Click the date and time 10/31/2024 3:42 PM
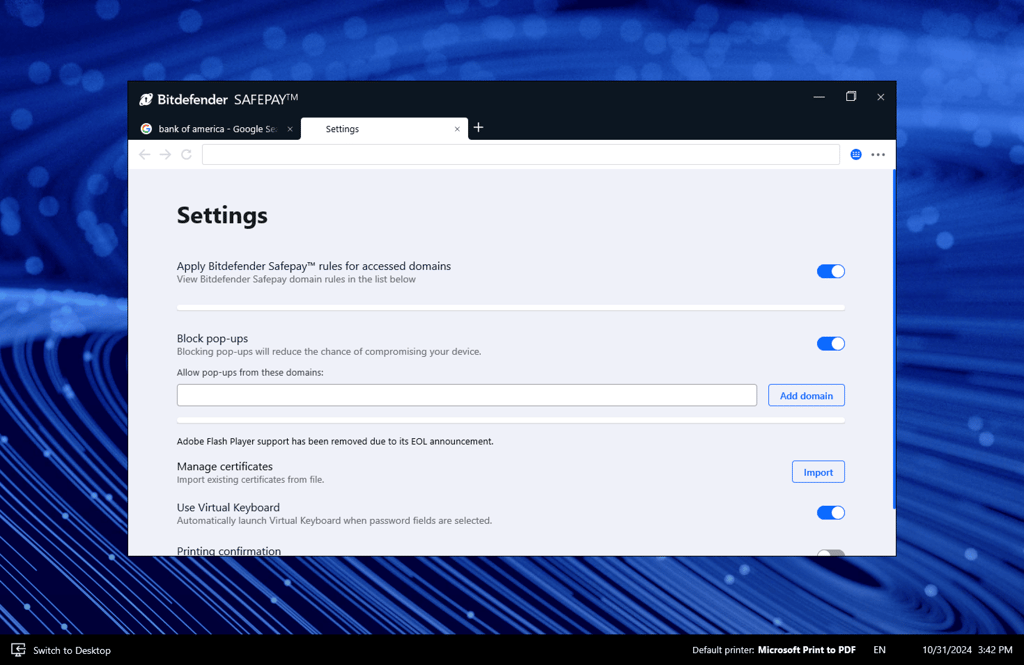Screen dimensions: 1024x665 (x=967, y=650)
